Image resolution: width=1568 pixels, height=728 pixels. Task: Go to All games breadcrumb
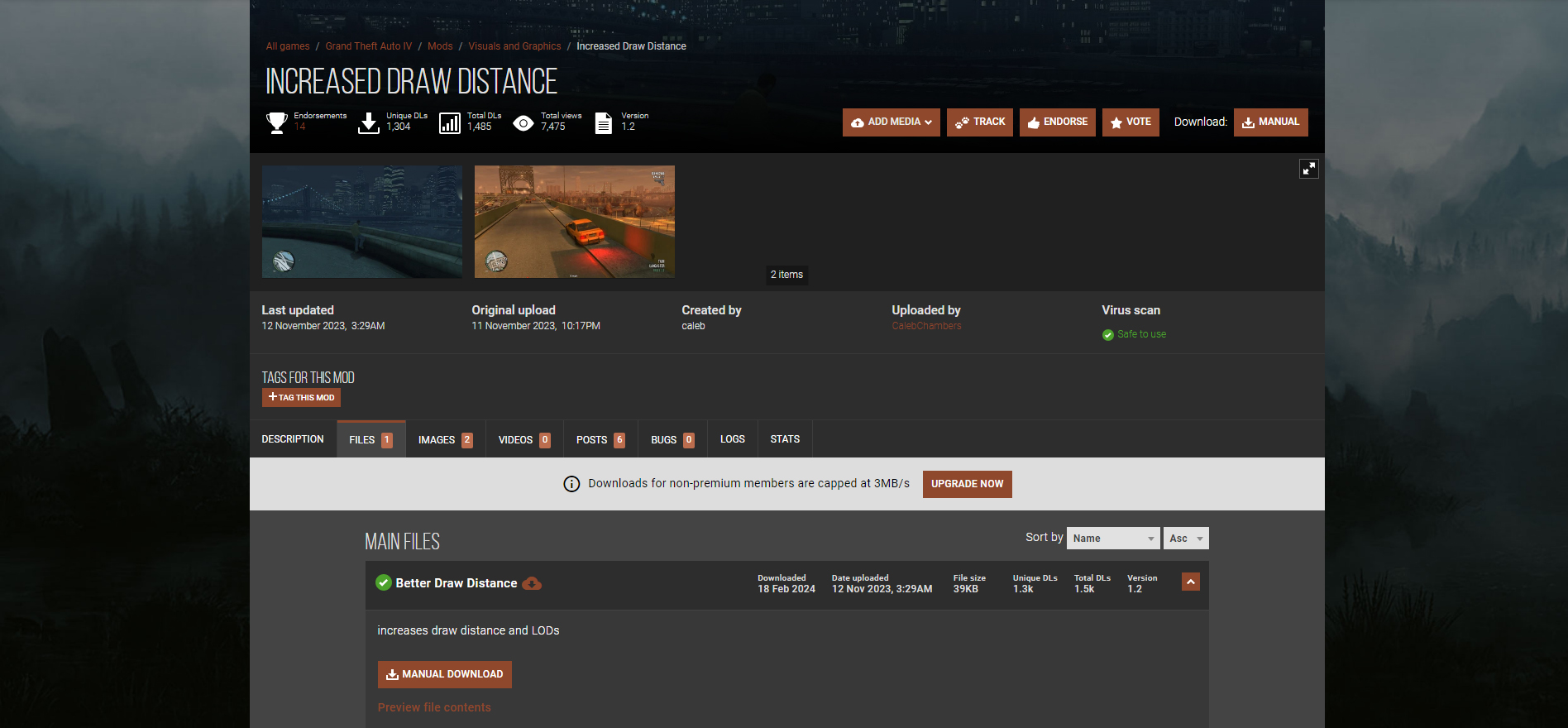coord(288,46)
